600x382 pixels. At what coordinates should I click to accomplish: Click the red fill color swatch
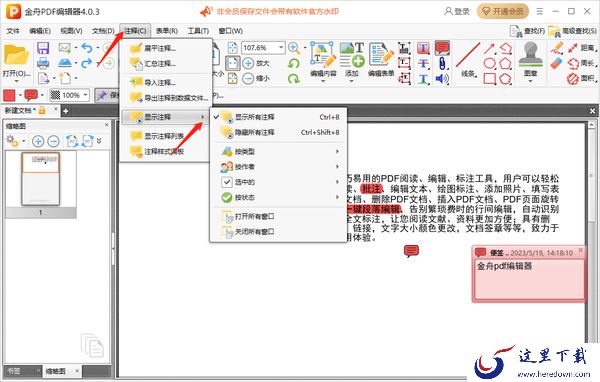(9, 95)
